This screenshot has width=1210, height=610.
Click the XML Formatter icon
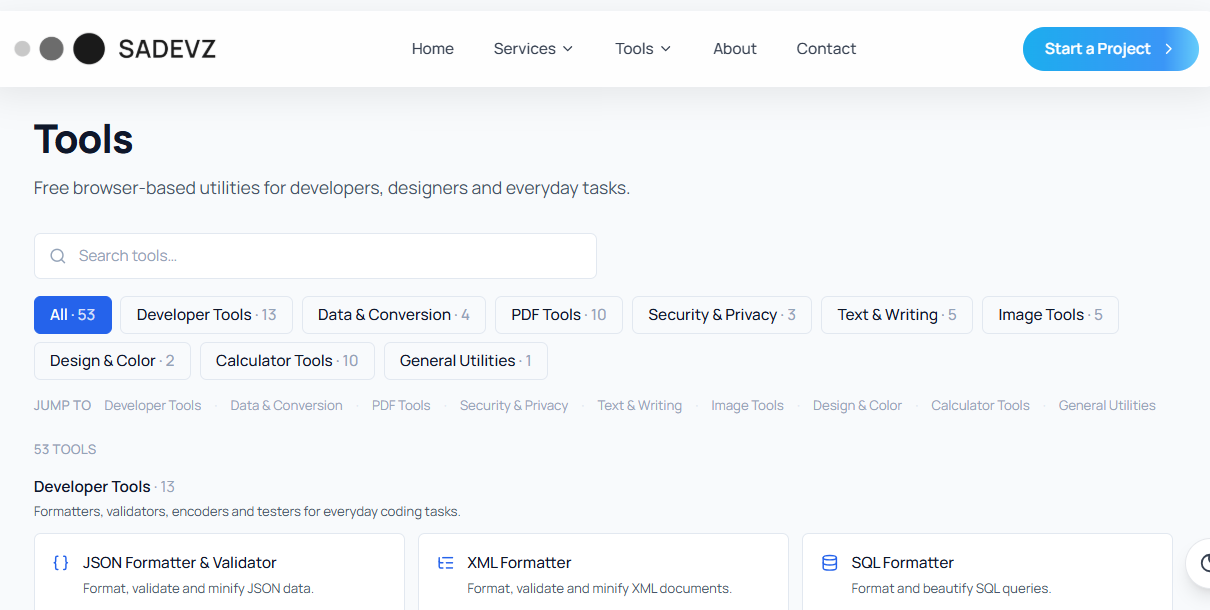click(446, 563)
